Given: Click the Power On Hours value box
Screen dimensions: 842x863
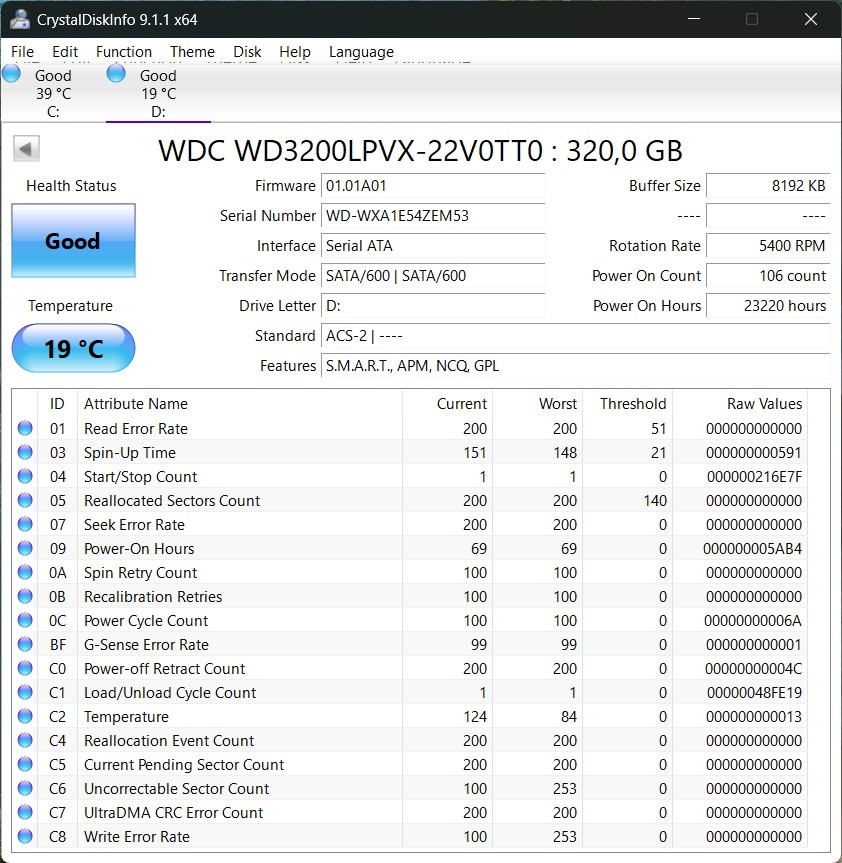Looking at the screenshot, I should [x=768, y=306].
